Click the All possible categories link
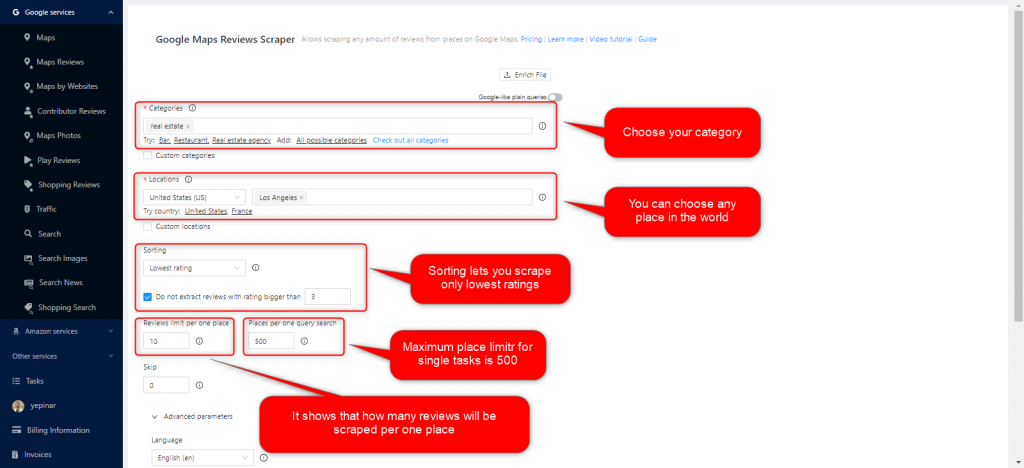 point(331,140)
